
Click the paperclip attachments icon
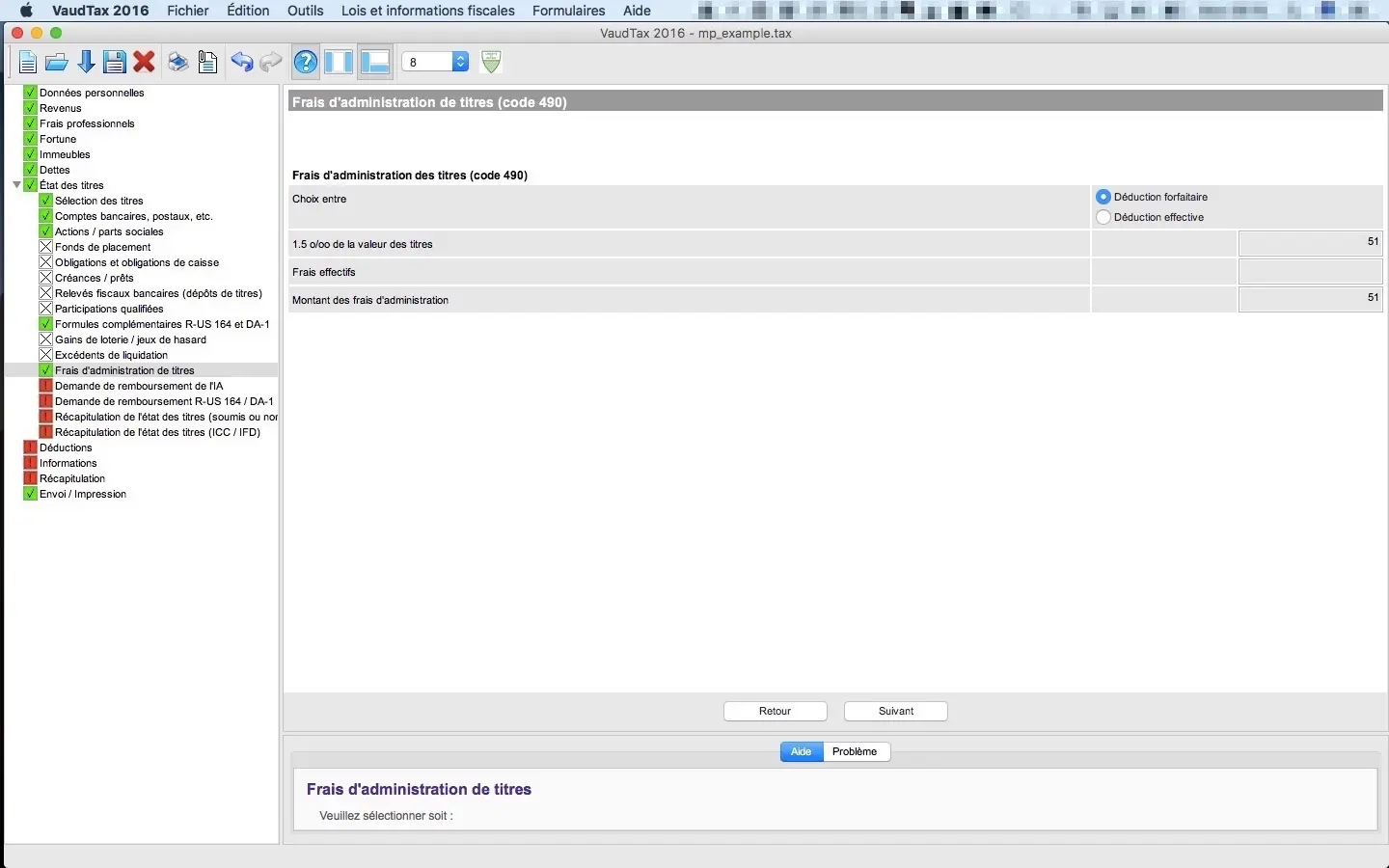pos(207,63)
